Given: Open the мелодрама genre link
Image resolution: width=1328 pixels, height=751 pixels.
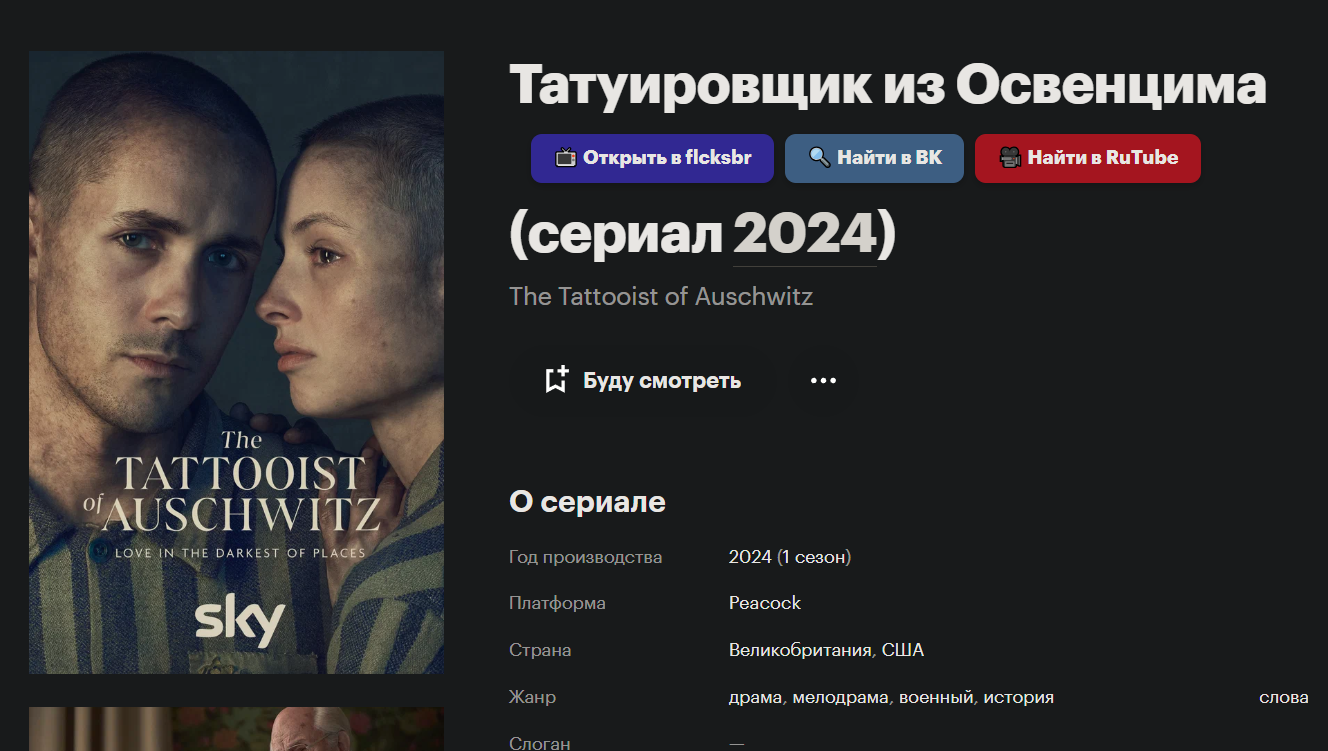Looking at the screenshot, I should pos(840,697).
